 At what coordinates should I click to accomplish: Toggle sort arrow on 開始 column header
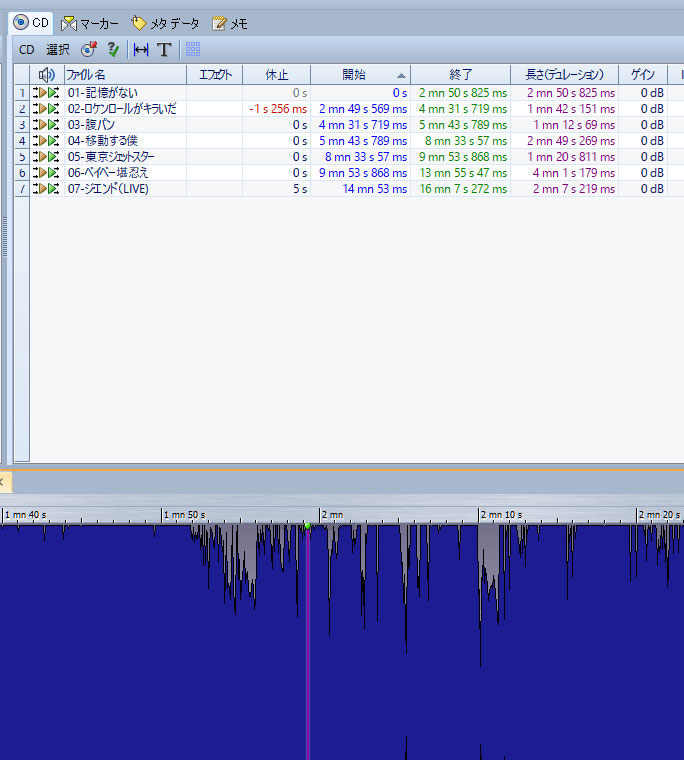pyautogui.click(x=401, y=76)
